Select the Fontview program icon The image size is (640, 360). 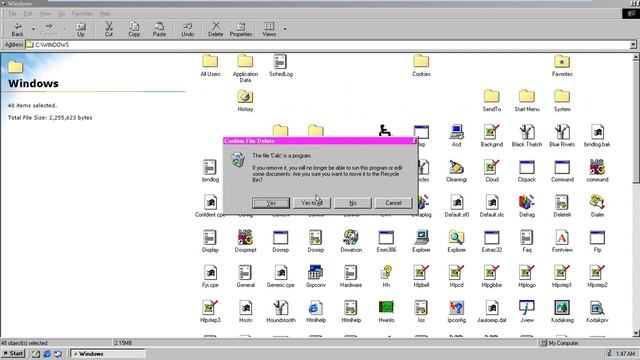[x=562, y=241]
